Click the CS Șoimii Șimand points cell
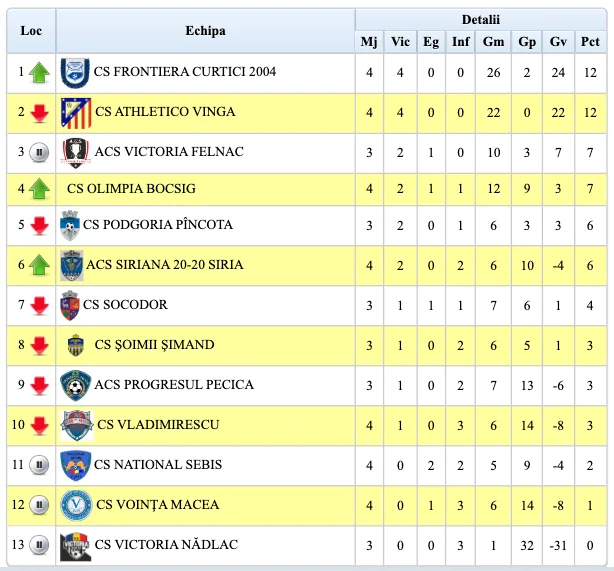This screenshot has width=614, height=571. tap(590, 346)
